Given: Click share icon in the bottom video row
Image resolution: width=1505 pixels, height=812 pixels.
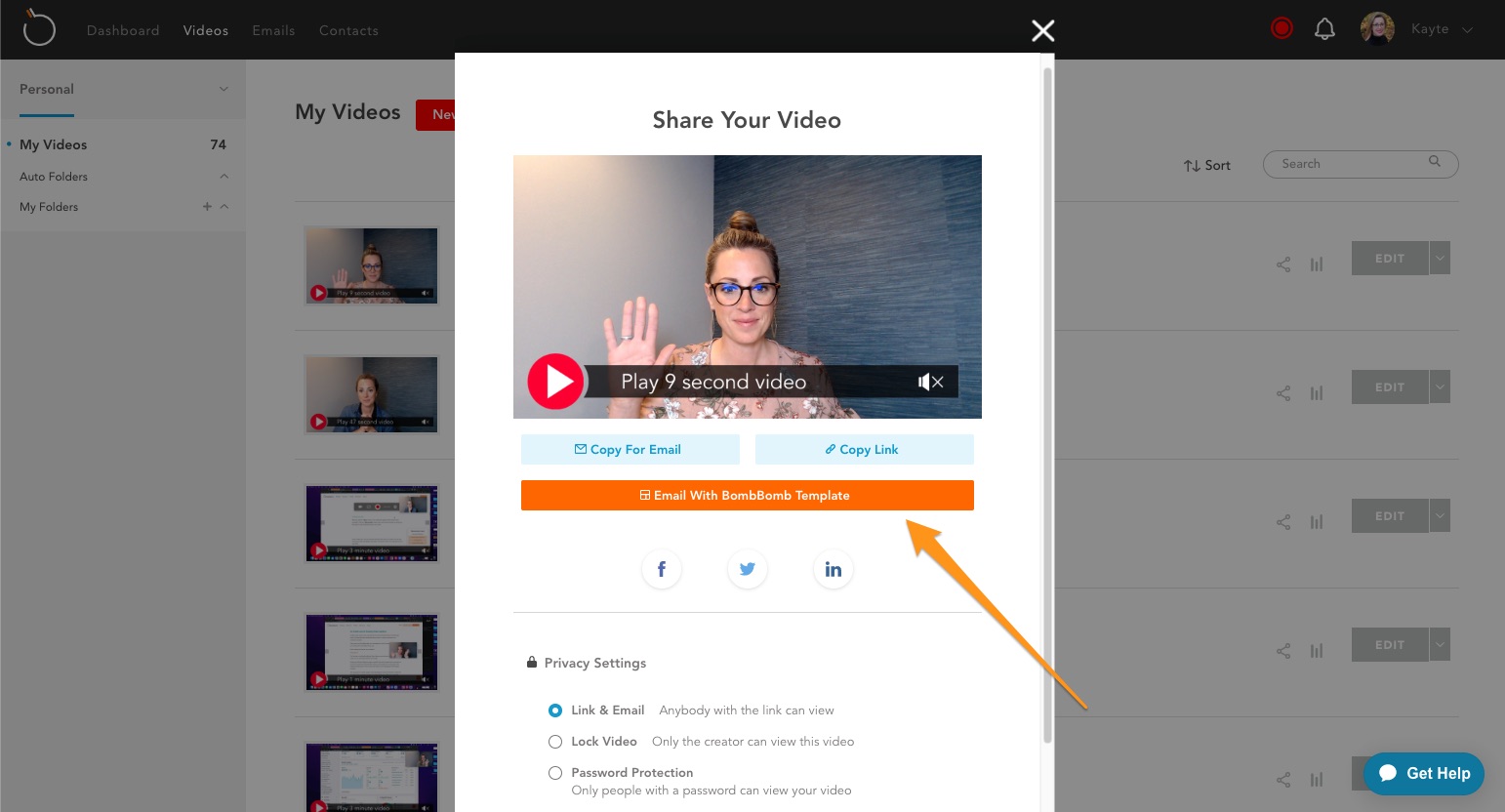Looking at the screenshot, I should pos(1283,780).
